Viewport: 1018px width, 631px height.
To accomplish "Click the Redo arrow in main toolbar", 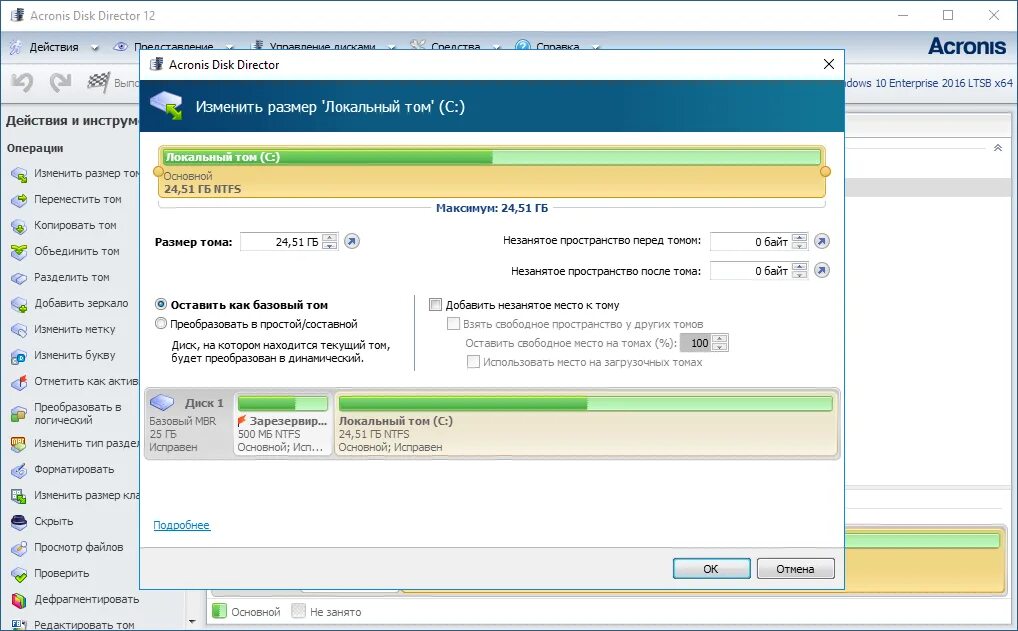I will (x=60, y=82).
